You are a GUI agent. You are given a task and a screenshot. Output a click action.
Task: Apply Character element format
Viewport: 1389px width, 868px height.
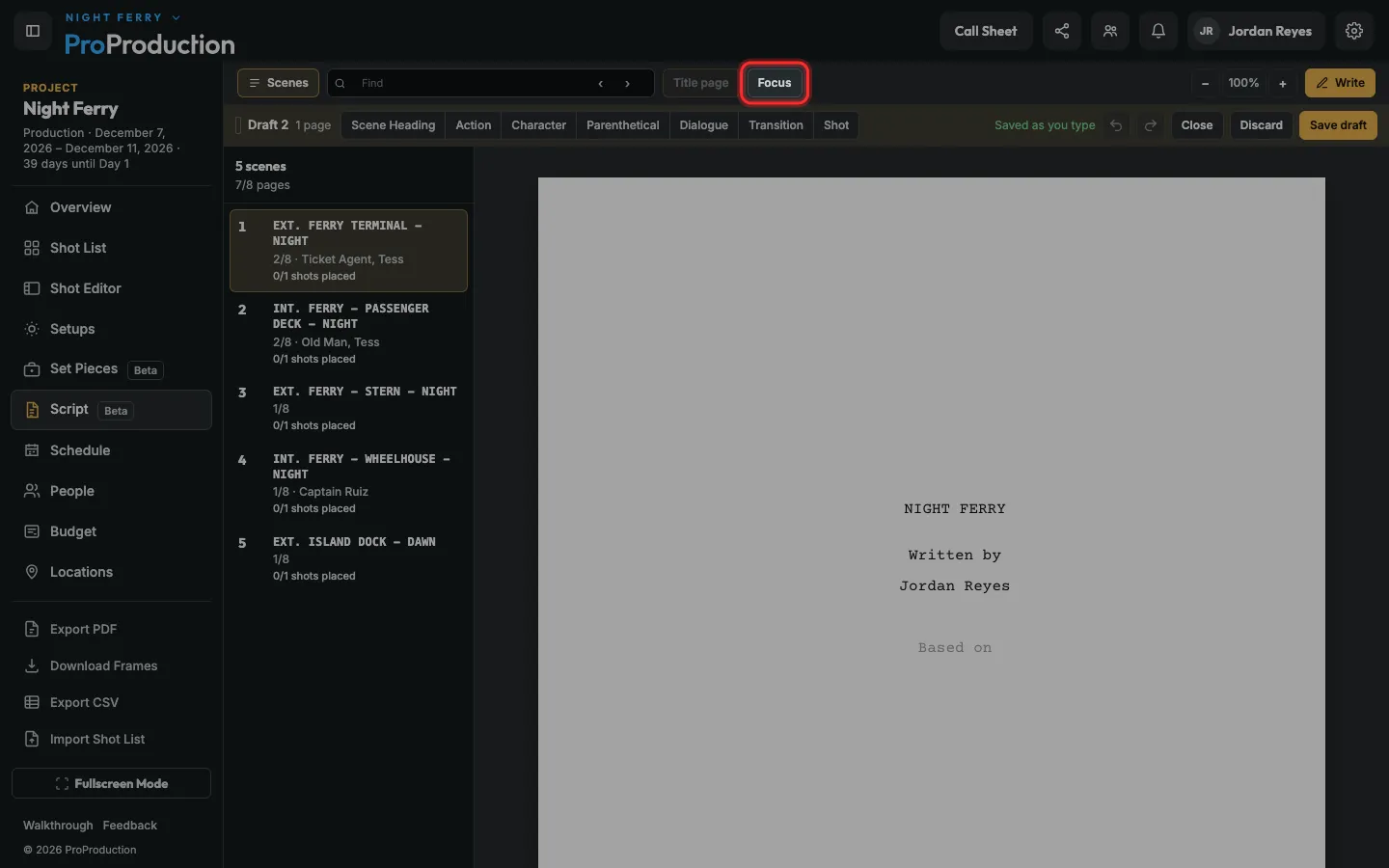tap(539, 125)
